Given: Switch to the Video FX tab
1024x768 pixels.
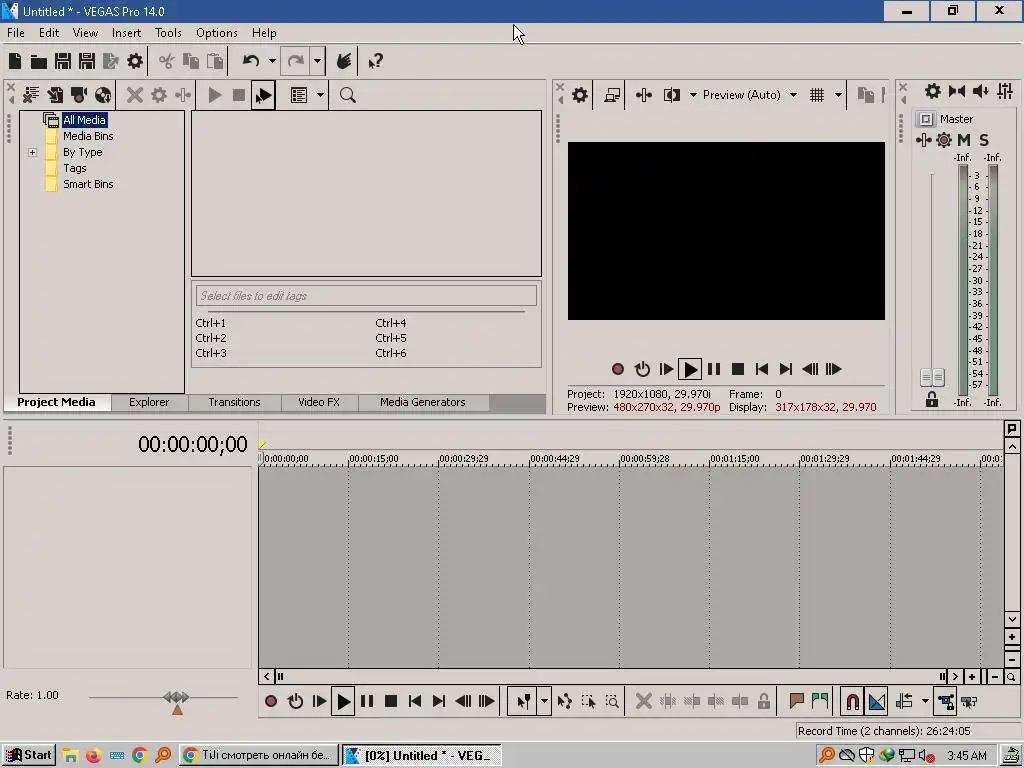Looking at the screenshot, I should point(319,402).
